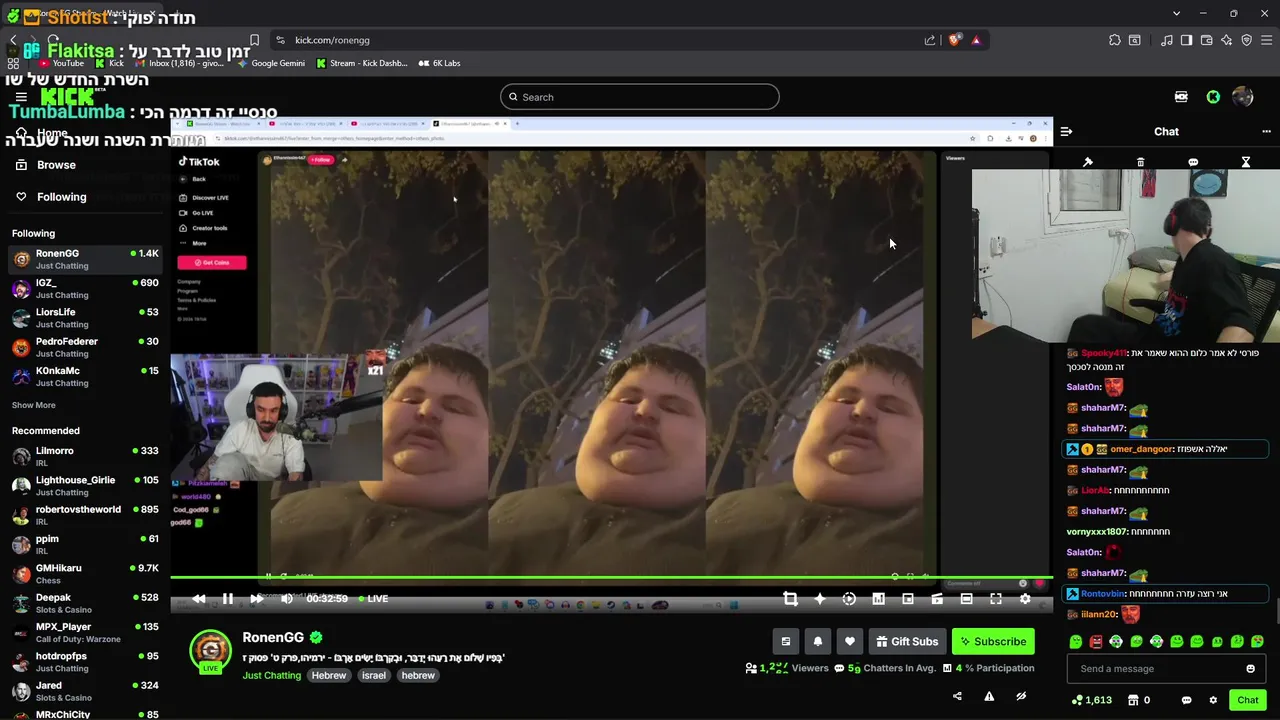Unfollow RonenGG with the heart button

click(850, 642)
